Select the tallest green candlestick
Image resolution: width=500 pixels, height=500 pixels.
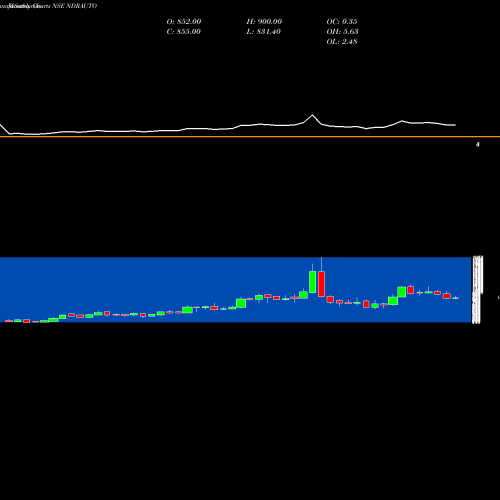pos(313,282)
